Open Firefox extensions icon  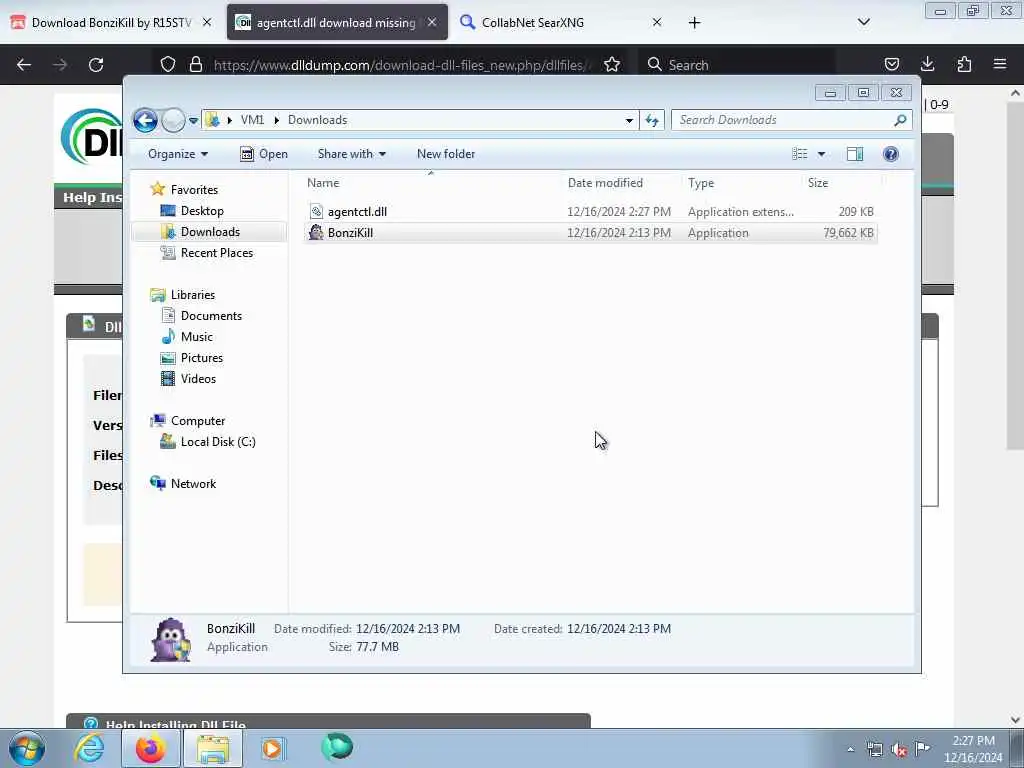964,65
